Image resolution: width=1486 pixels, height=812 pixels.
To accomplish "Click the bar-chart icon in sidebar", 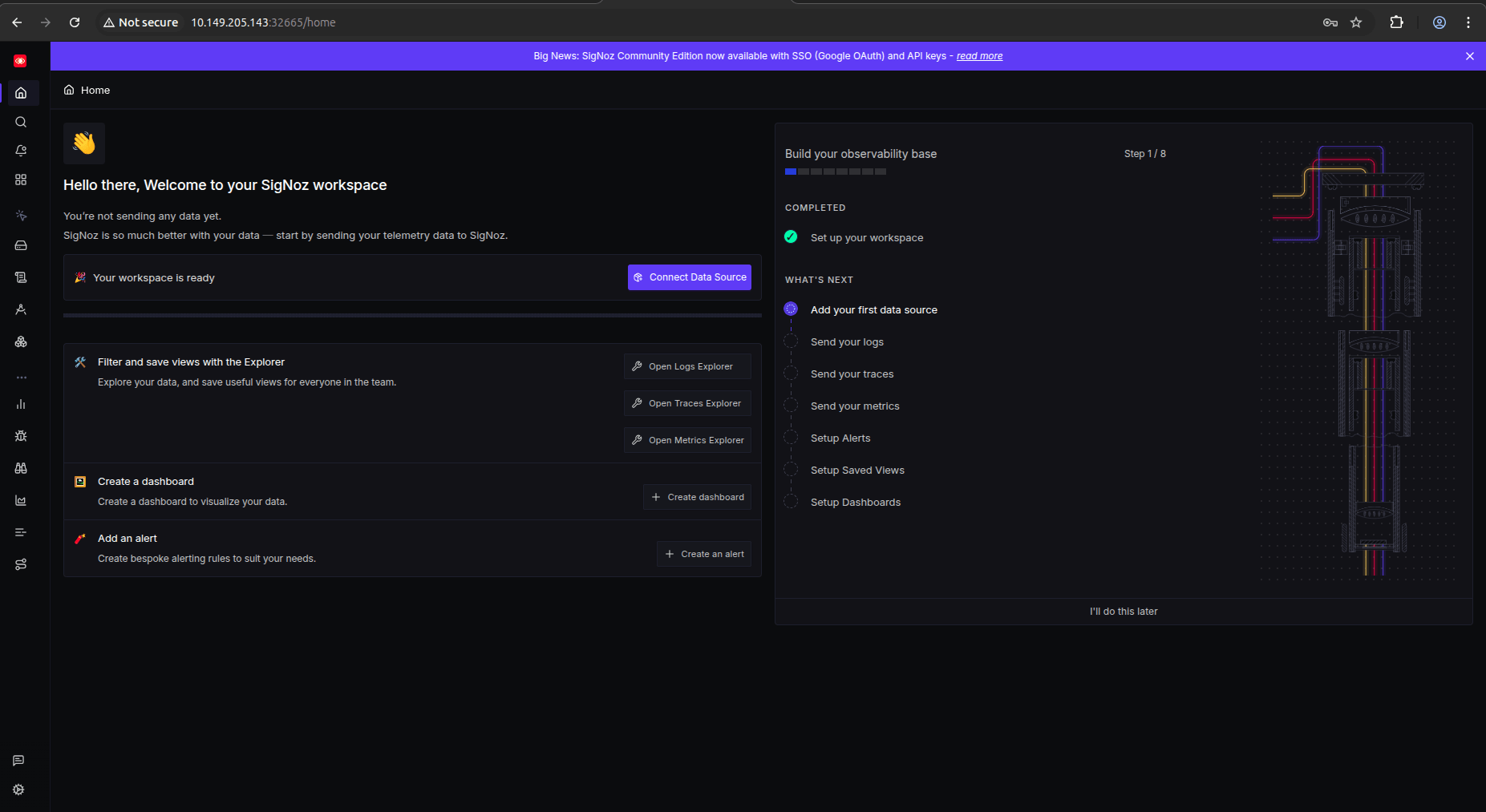I will pyautogui.click(x=21, y=404).
